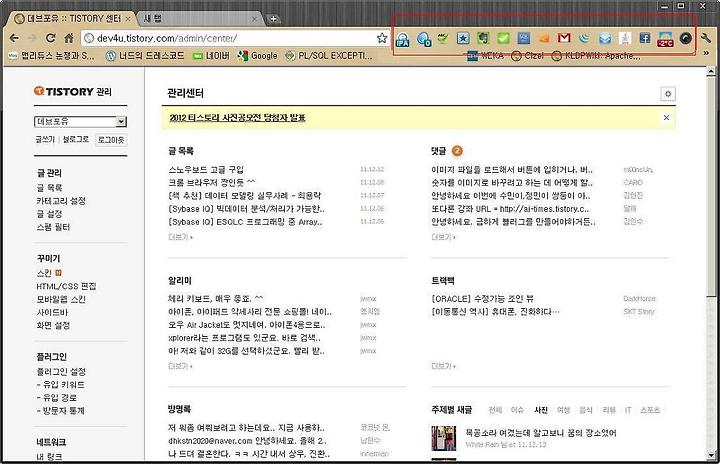Open 사이드바 settings in sidebar

[52, 312]
